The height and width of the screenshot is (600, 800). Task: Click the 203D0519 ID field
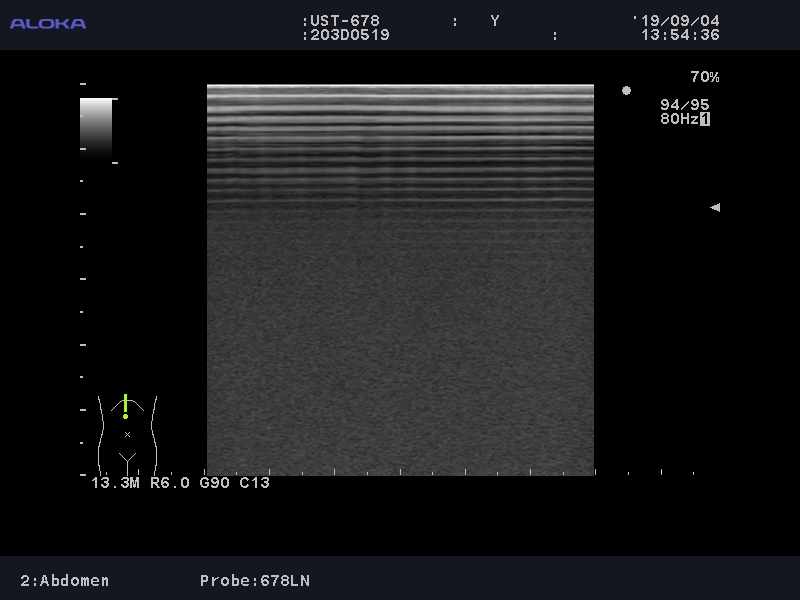348,35
